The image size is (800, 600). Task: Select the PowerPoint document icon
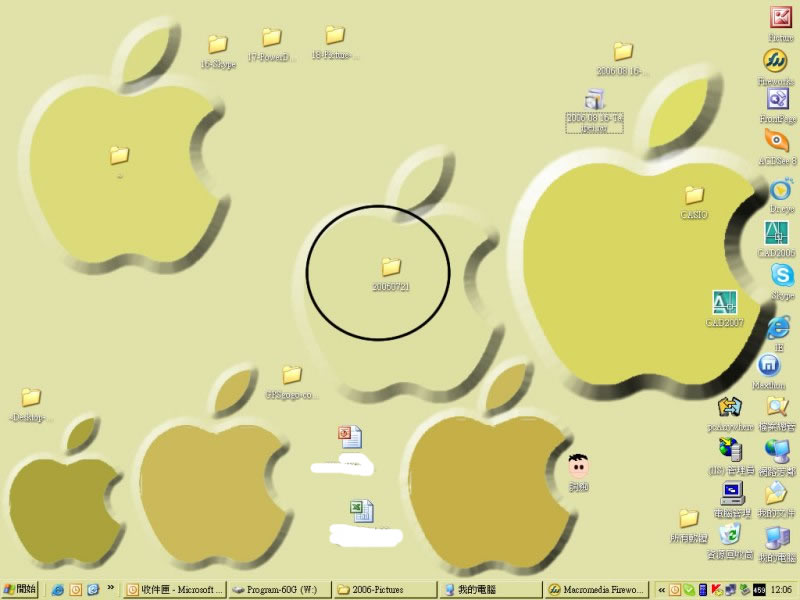click(x=350, y=437)
